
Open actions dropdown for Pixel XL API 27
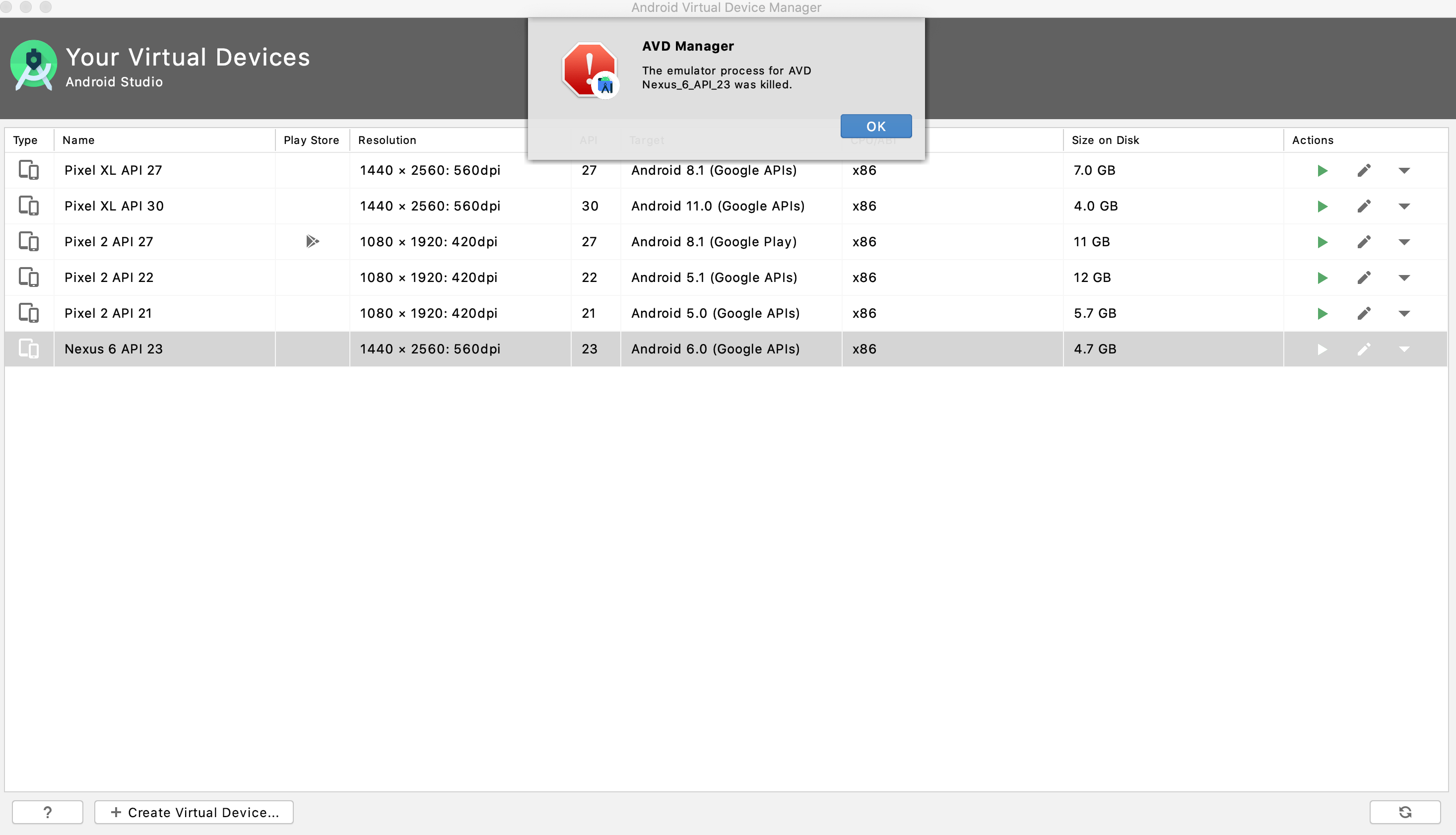[x=1404, y=170]
